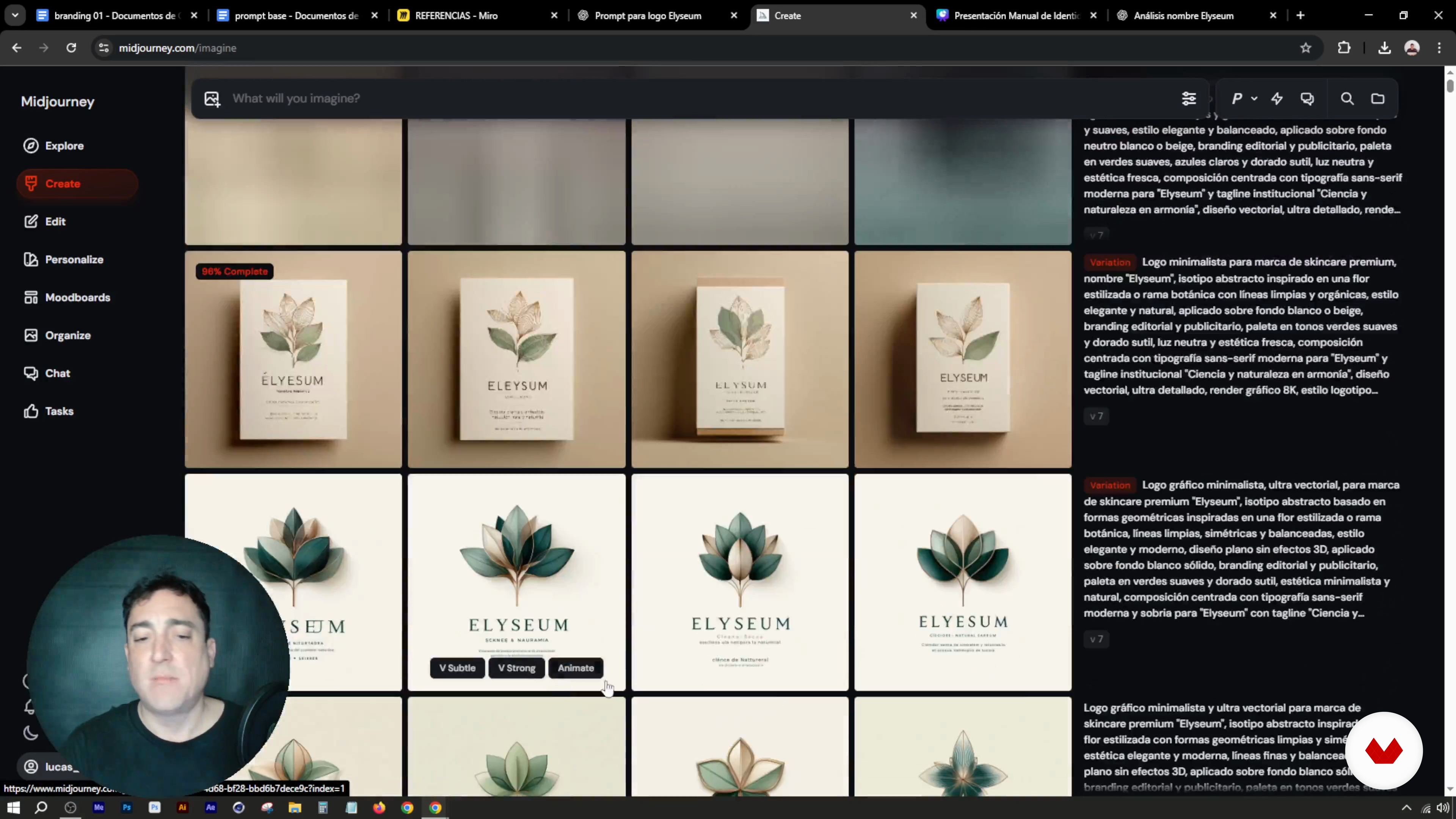Click the Animate button on the image
The width and height of the screenshot is (1456, 819).
click(576, 668)
